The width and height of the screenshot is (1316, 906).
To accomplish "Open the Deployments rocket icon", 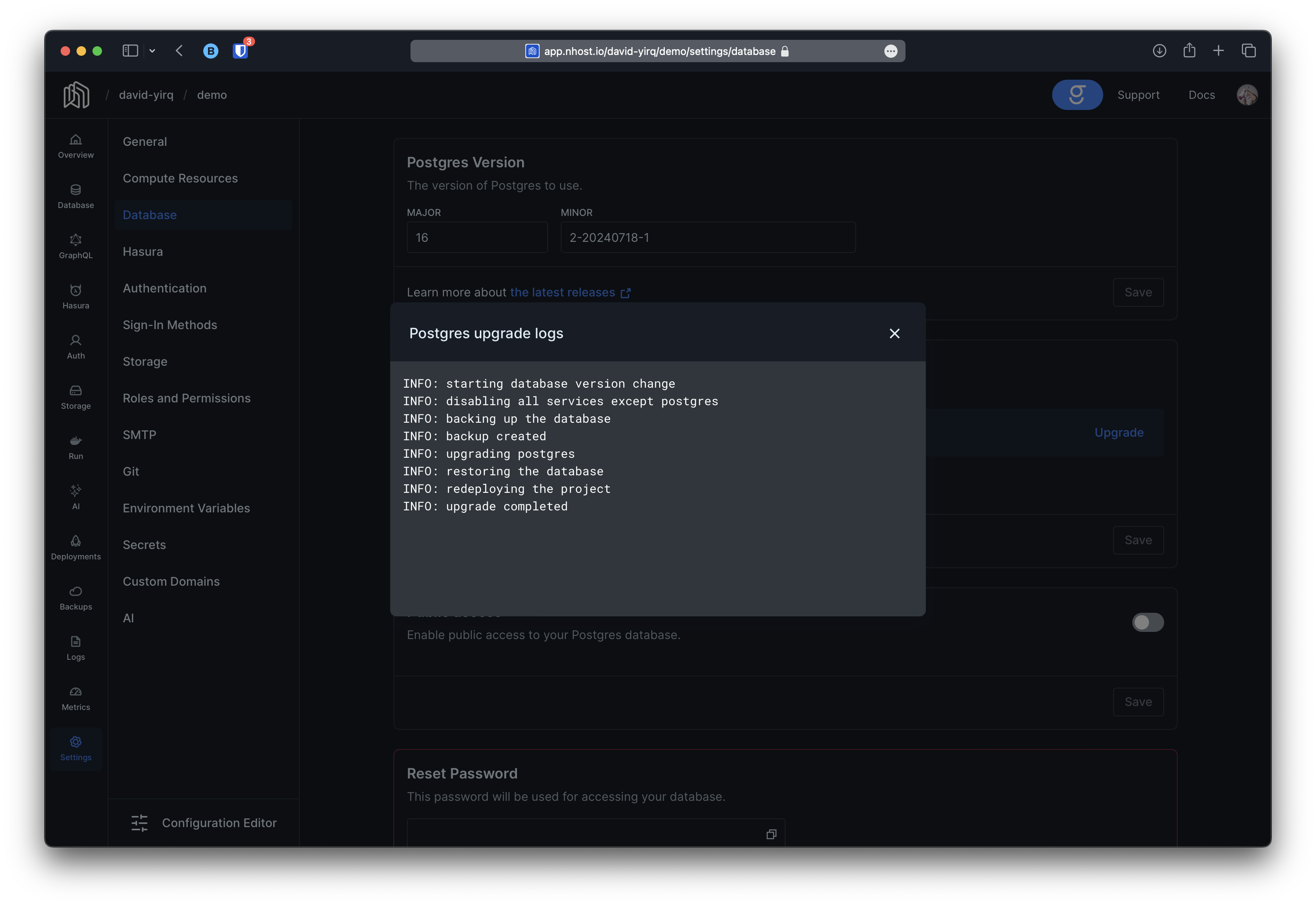I will pyautogui.click(x=75, y=547).
